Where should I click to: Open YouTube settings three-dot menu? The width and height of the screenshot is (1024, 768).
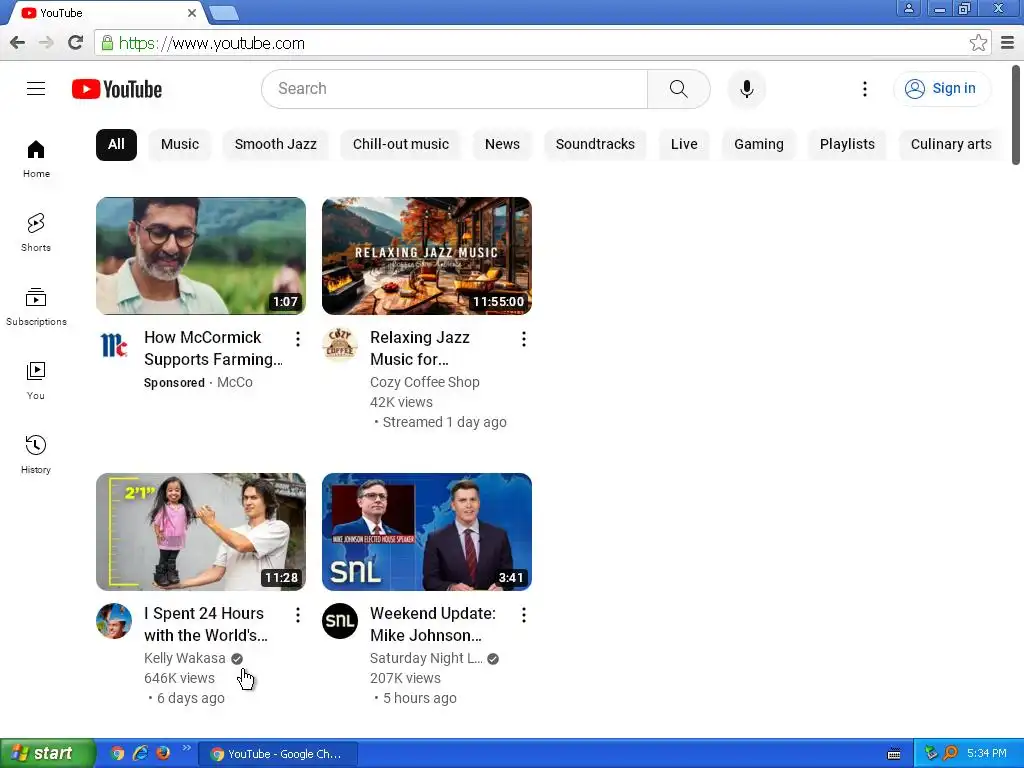[865, 89]
